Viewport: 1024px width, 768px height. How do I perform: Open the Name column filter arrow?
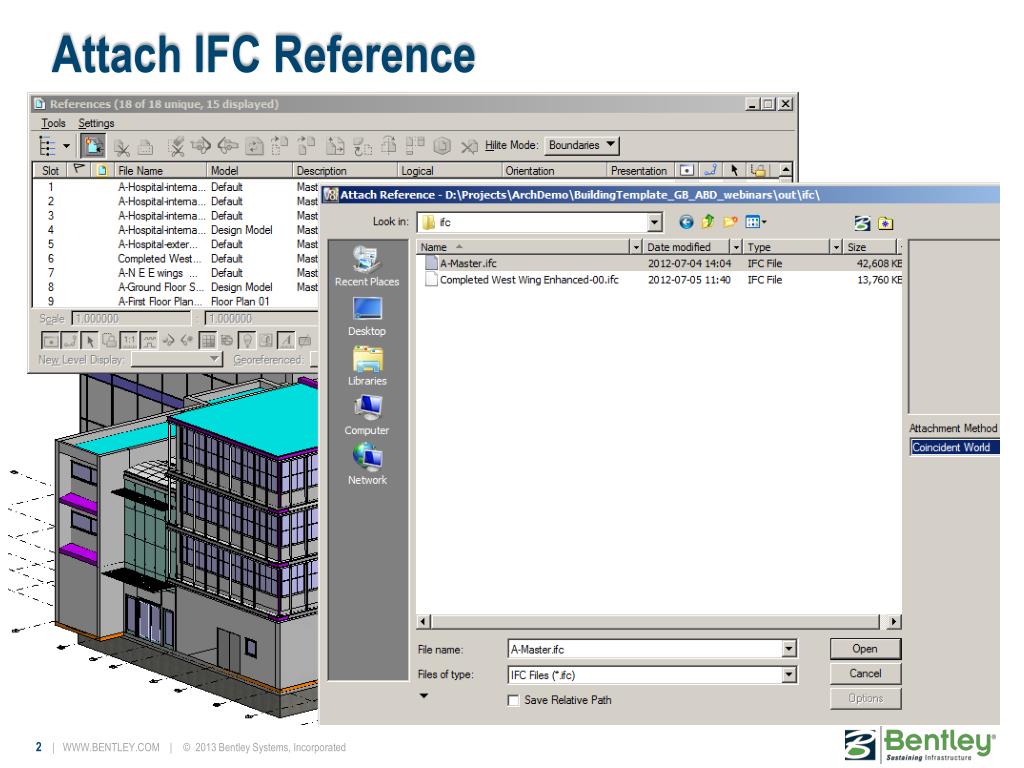635,248
